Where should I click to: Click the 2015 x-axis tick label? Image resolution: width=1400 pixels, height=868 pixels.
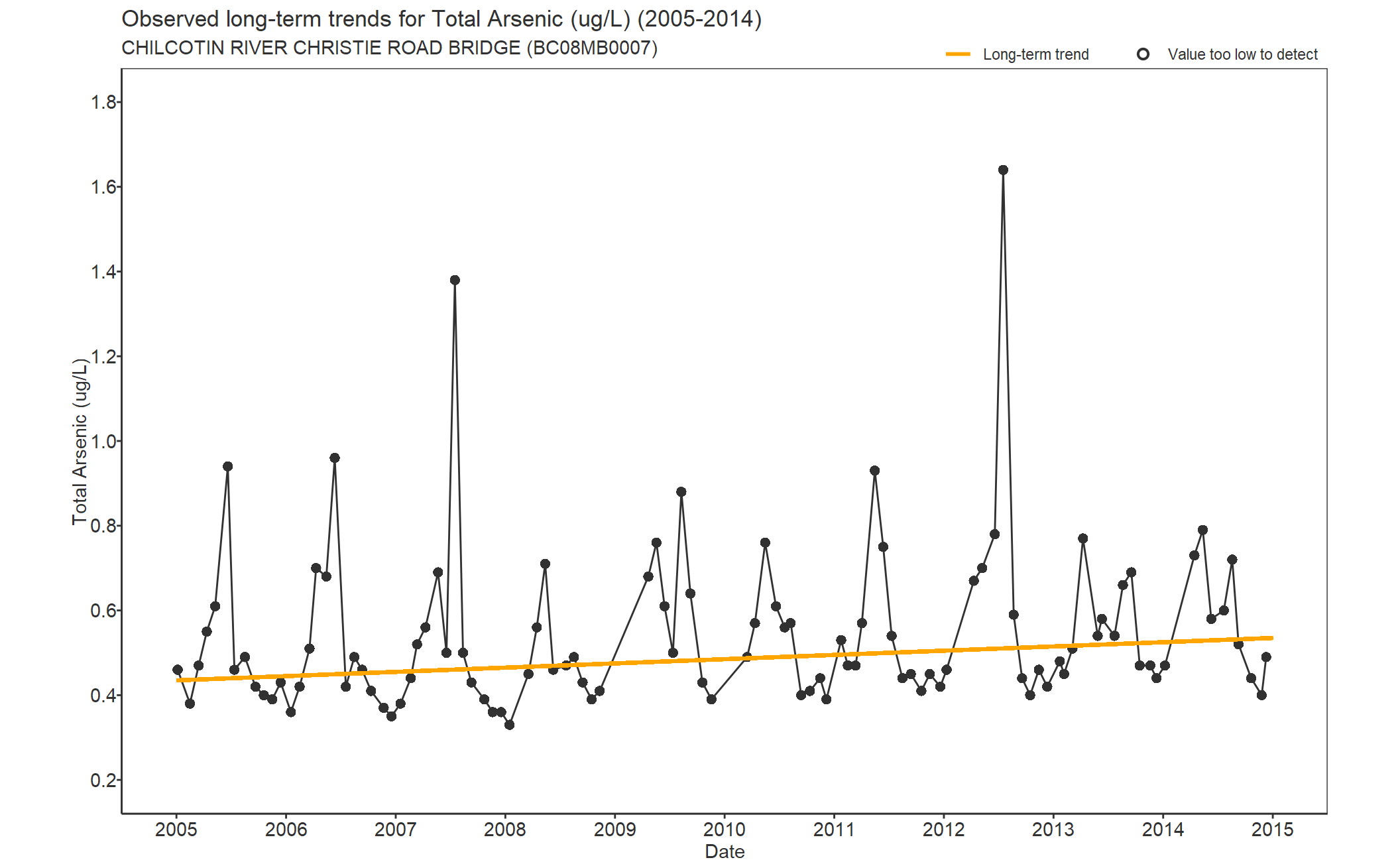pyautogui.click(x=1272, y=830)
